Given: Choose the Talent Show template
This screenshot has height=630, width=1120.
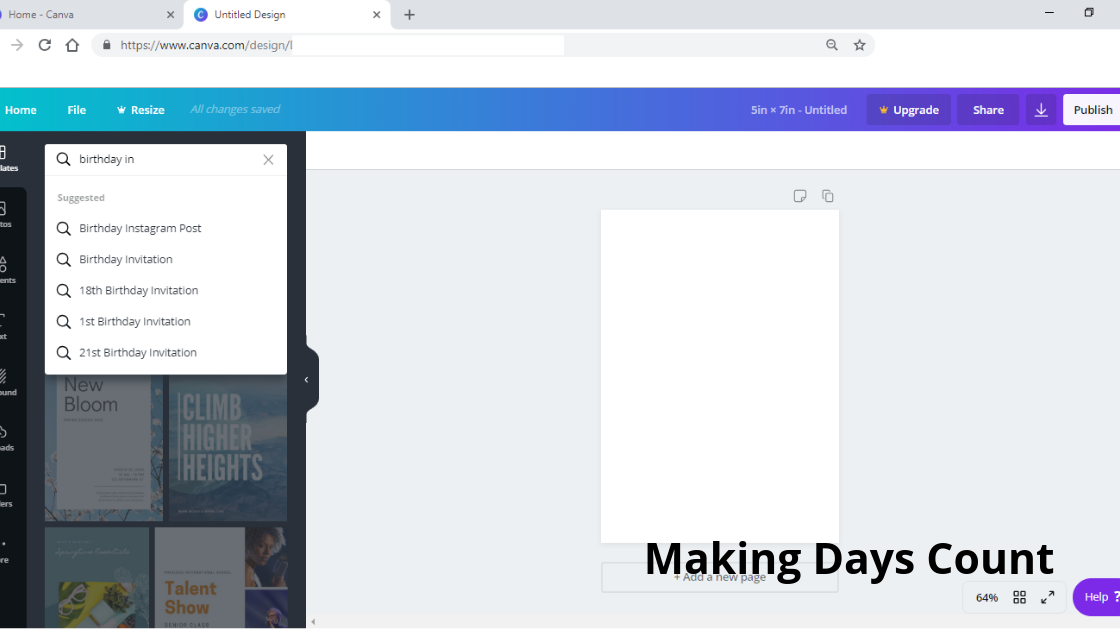Looking at the screenshot, I should pos(220,578).
